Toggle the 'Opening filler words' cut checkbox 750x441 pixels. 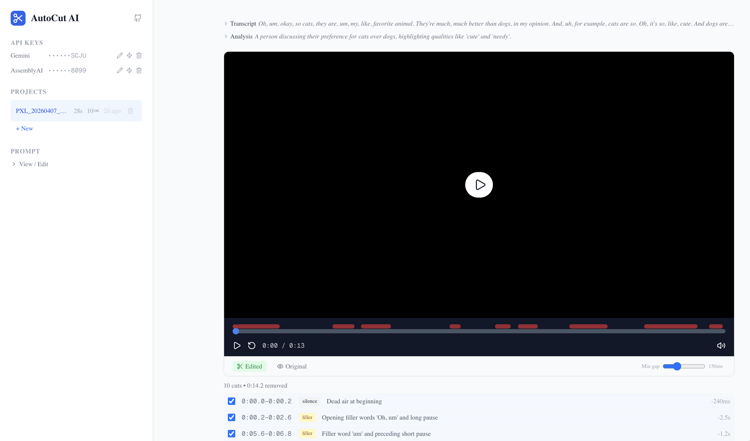232,418
